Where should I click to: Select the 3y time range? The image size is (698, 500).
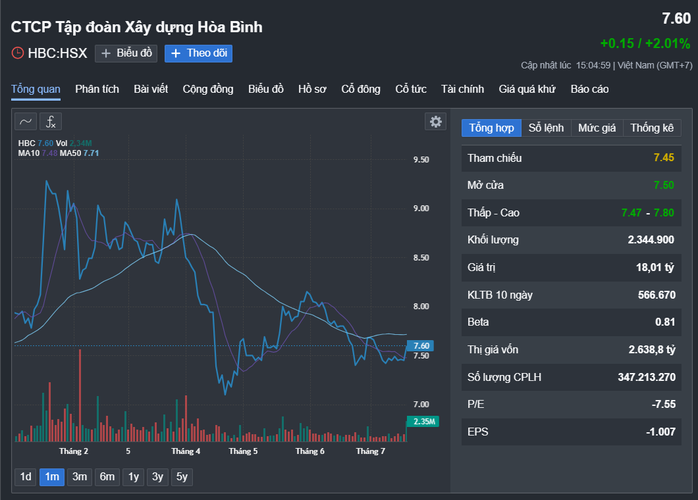[158, 477]
